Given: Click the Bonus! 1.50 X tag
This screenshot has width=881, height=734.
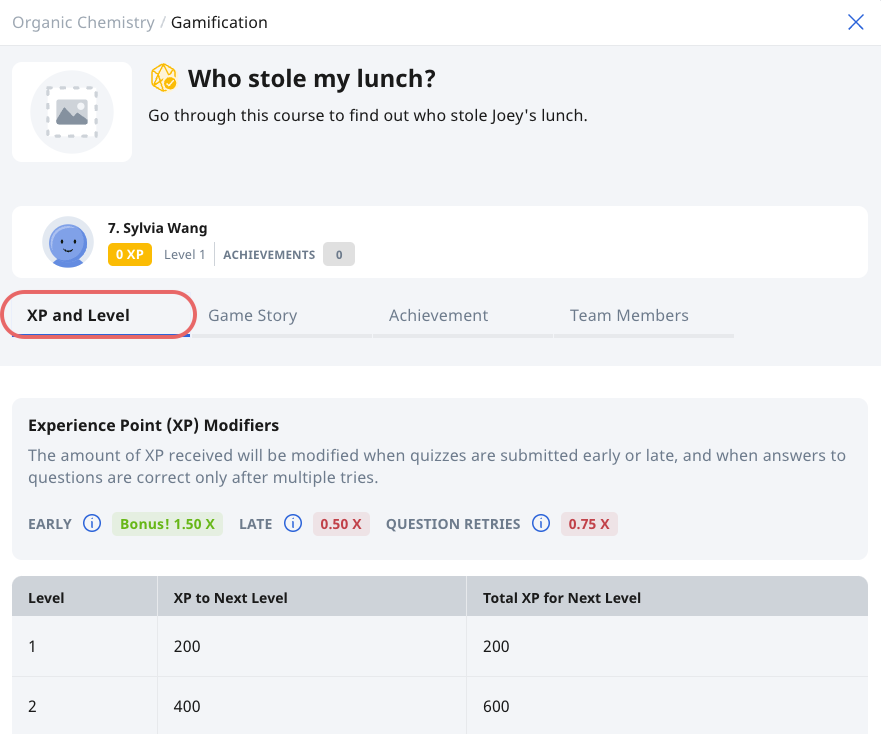Looking at the screenshot, I should 167,524.
